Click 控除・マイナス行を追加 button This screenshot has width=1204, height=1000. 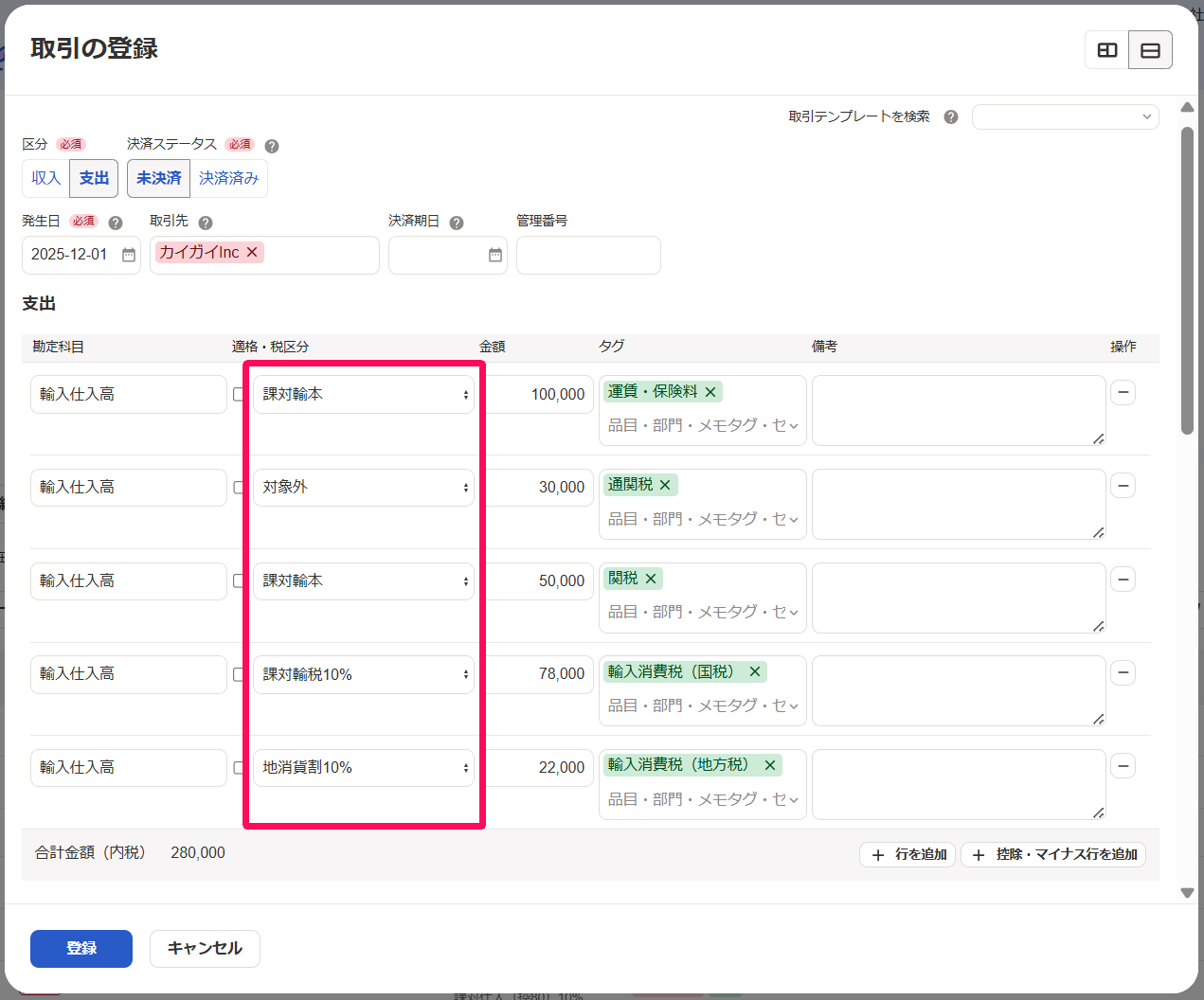1053,854
